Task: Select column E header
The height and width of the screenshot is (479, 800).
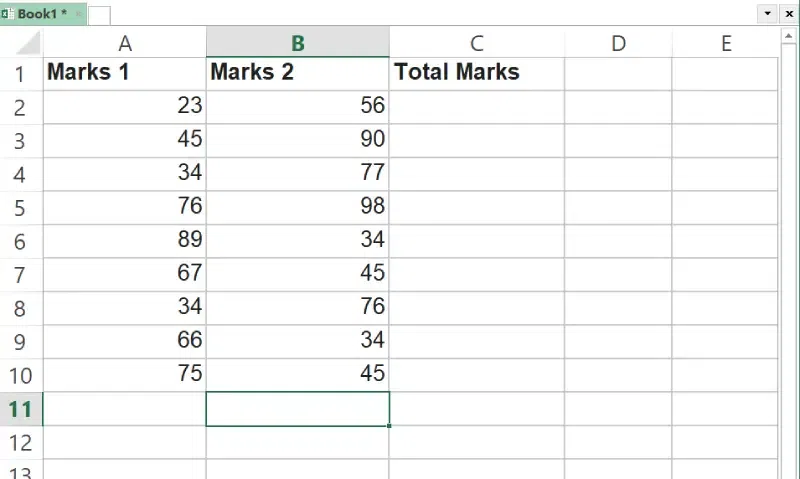Action: [x=726, y=43]
